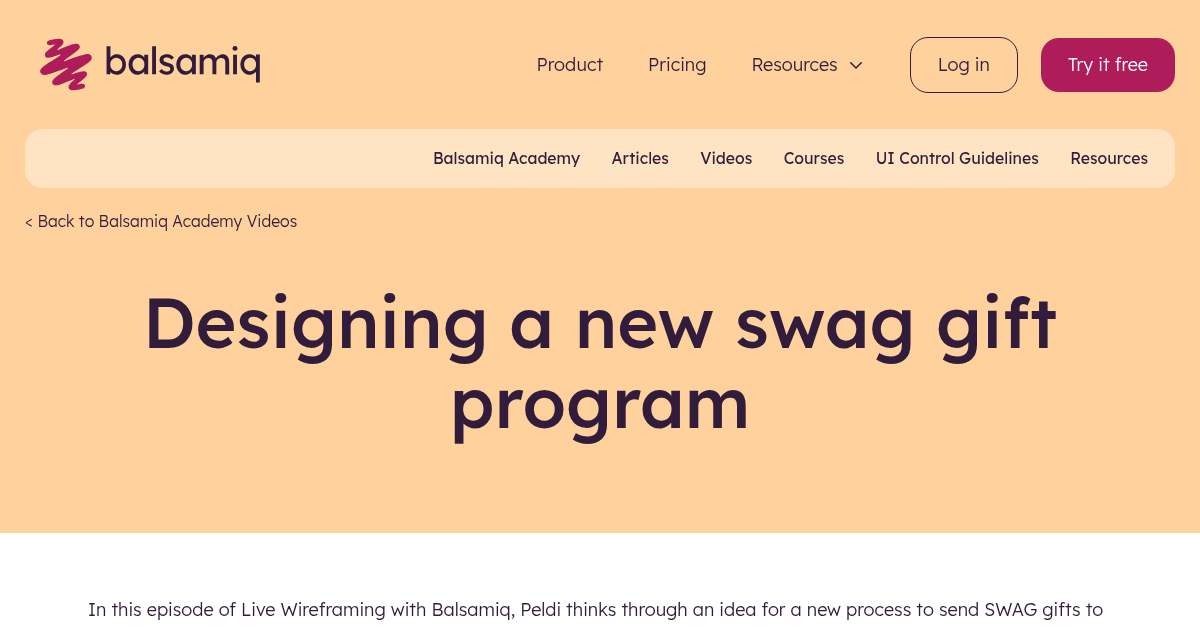
Task: Follow the Back to Balsamiq Academy Videos link
Action: [161, 221]
